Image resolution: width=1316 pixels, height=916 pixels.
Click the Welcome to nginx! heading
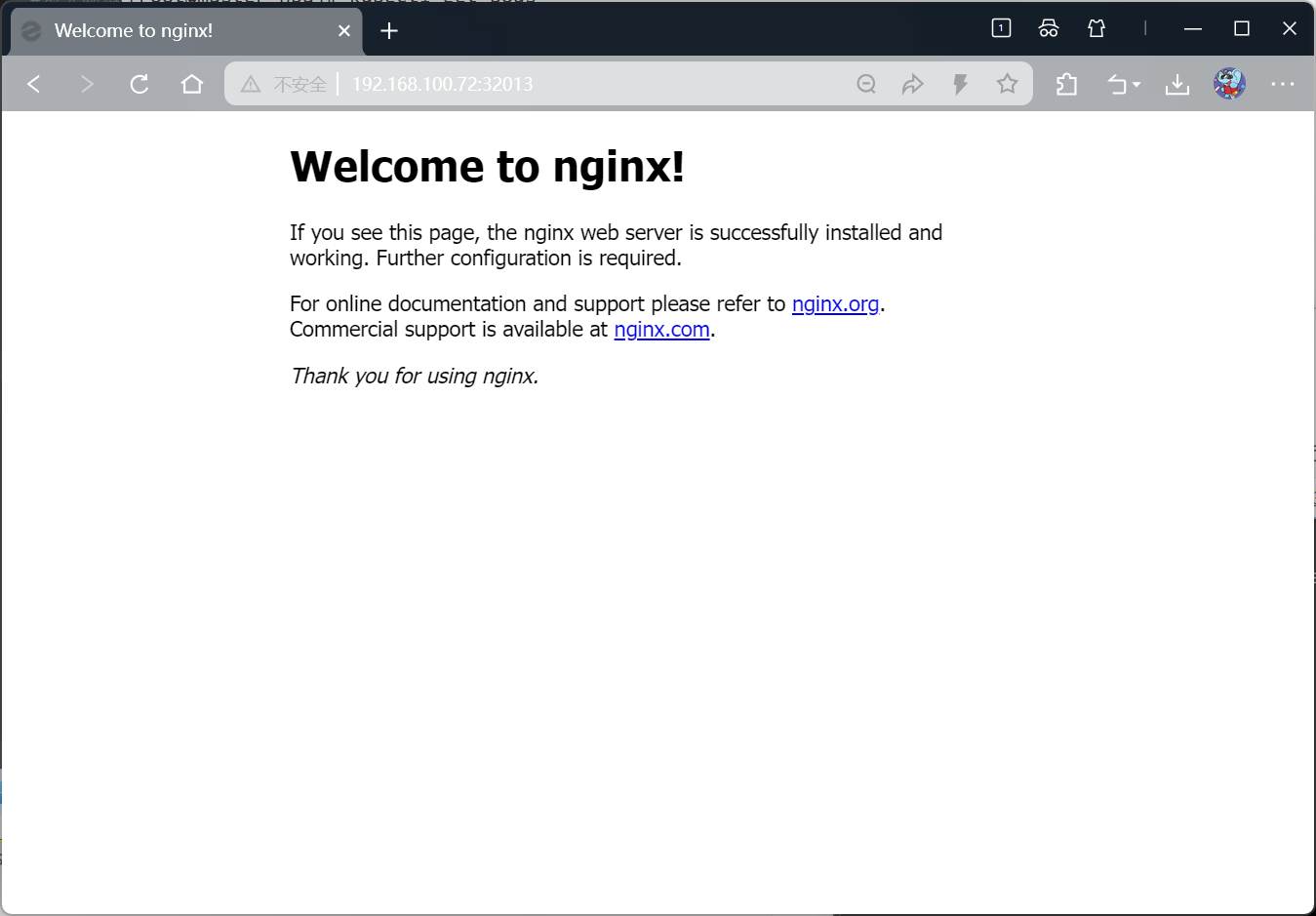coord(487,166)
